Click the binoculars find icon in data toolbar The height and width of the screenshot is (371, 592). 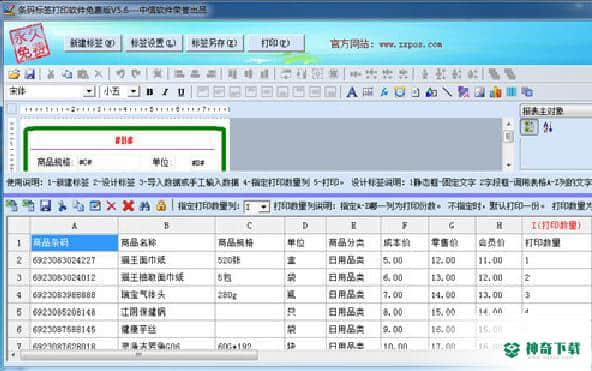coord(145,206)
